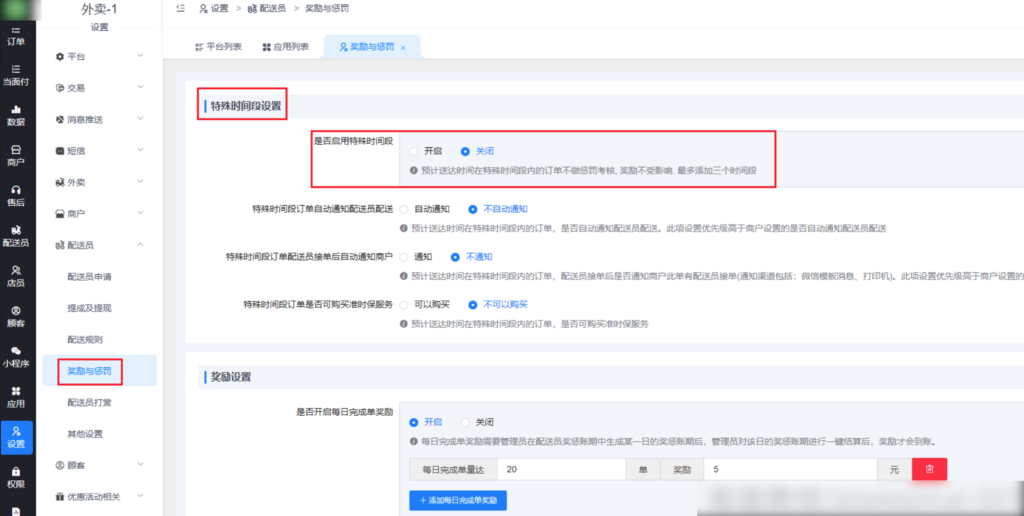Select 关闭 for 每日完成单奖励
Viewport: 1024px width, 516px height.
pyautogui.click(x=477, y=422)
